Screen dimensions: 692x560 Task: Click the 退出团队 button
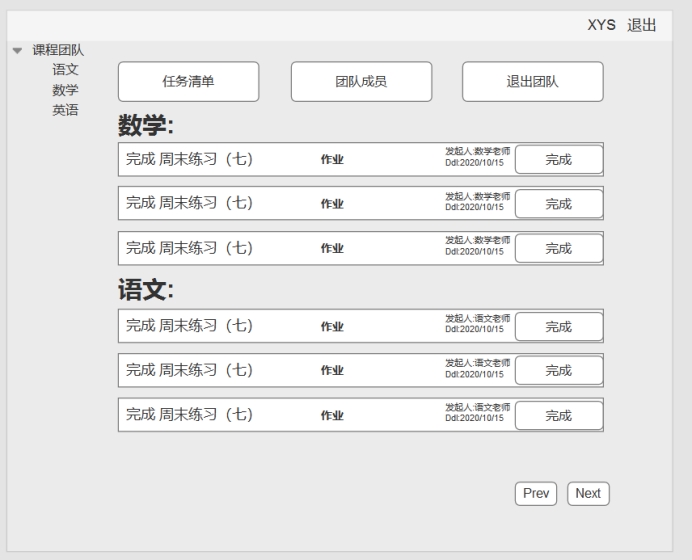pos(533,82)
